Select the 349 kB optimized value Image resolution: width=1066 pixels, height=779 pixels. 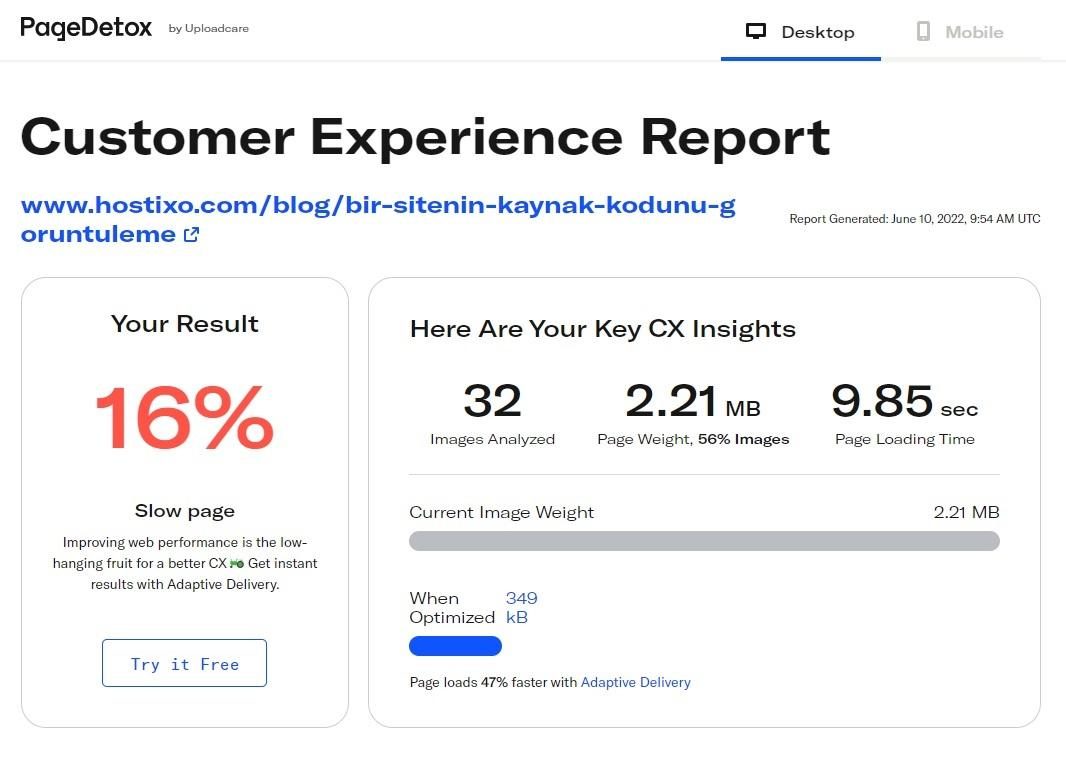[521, 608]
